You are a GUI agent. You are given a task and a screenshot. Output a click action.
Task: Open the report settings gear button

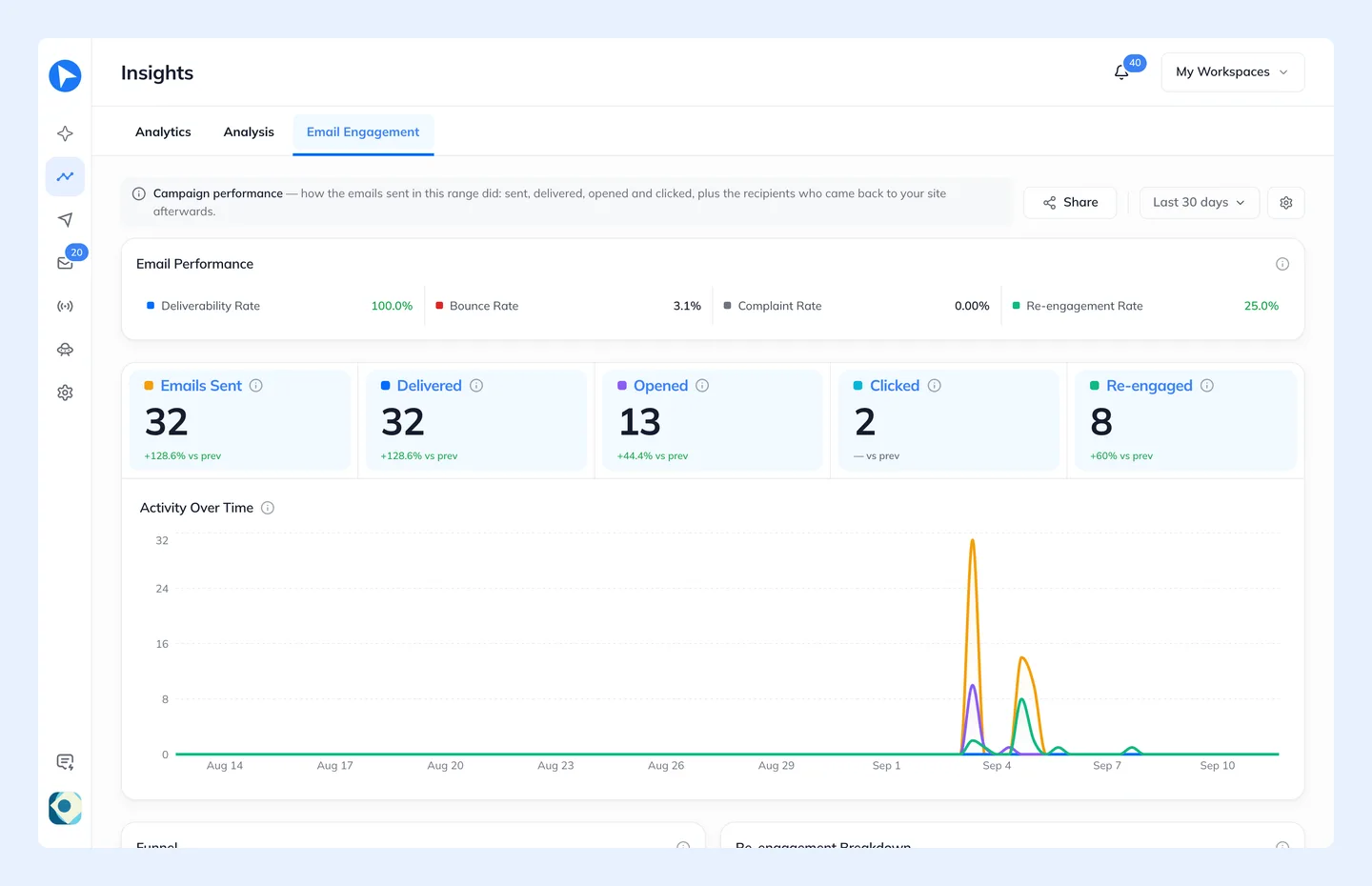pyautogui.click(x=1286, y=203)
